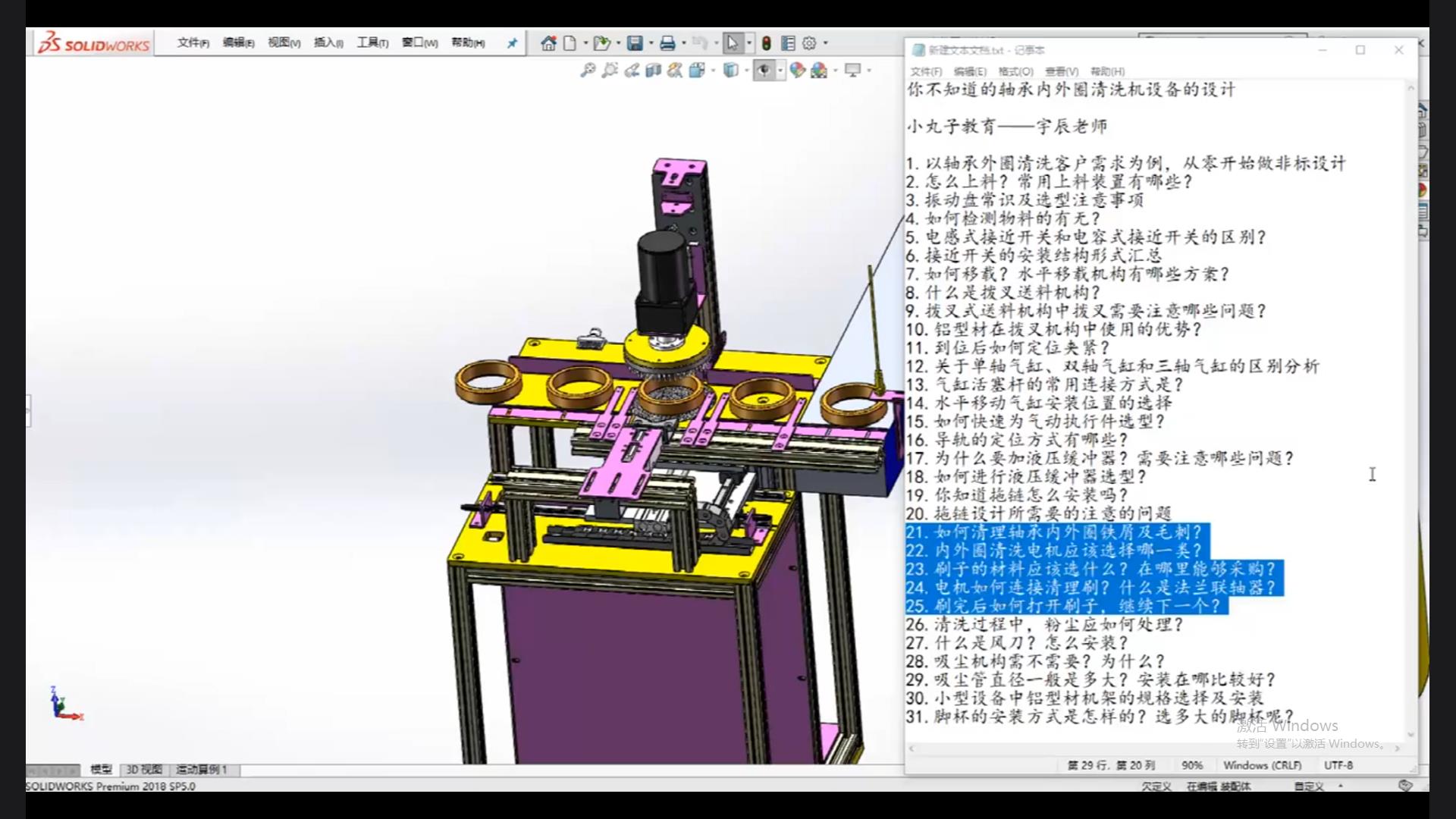Open Notepad 查看(V) menu
Viewport: 1456px width, 819px height.
[x=1062, y=71]
